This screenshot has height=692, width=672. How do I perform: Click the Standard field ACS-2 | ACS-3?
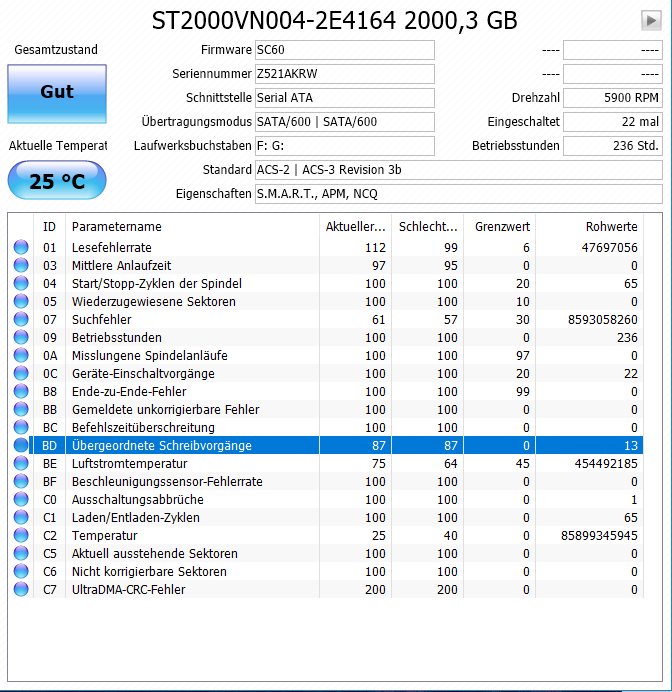coord(459,169)
